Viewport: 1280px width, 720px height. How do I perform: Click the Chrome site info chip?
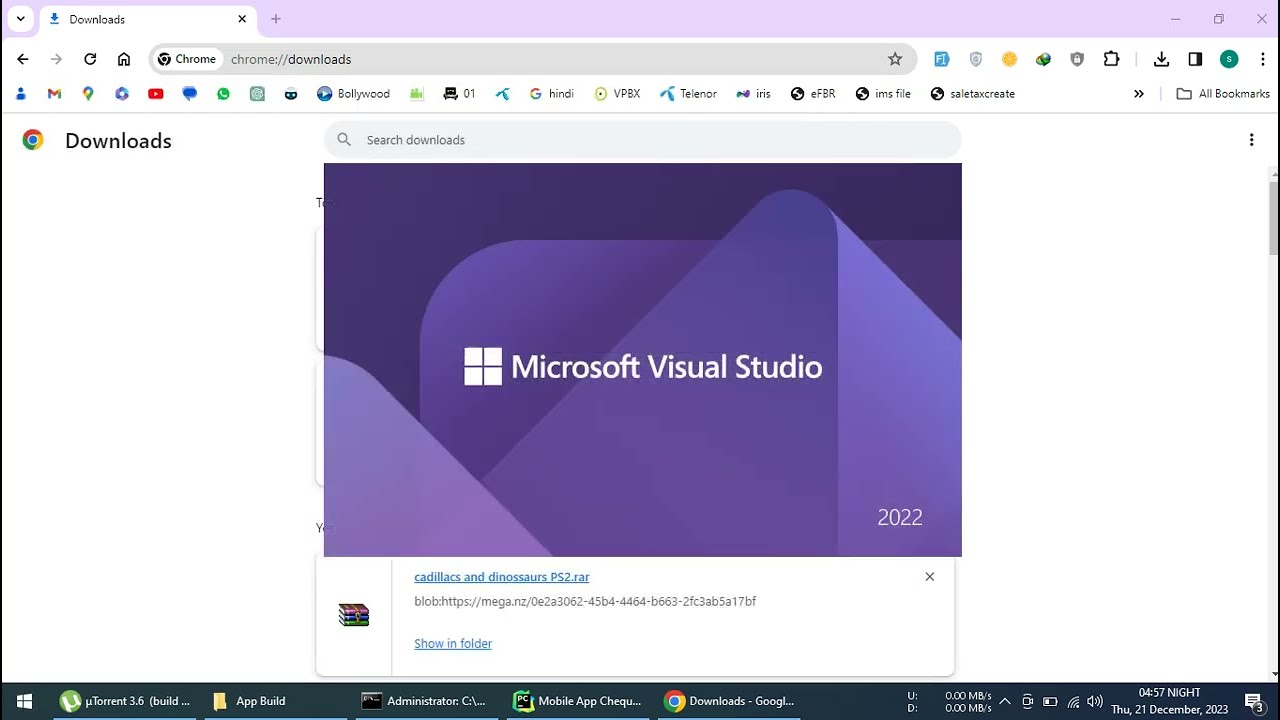(x=187, y=59)
